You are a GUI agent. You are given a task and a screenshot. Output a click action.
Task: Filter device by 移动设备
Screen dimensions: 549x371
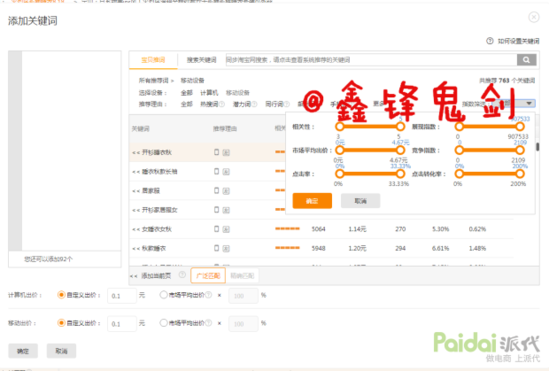(238, 93)
